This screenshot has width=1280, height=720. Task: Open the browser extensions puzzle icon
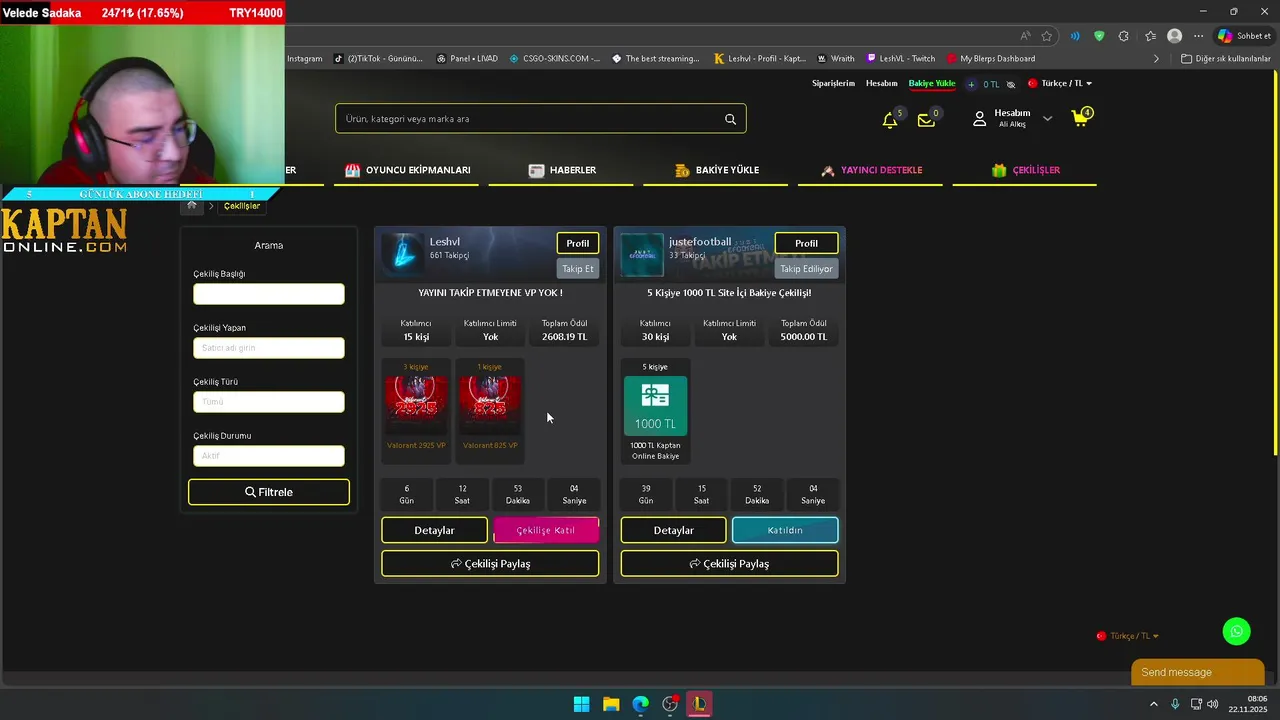pos(1124,36)
